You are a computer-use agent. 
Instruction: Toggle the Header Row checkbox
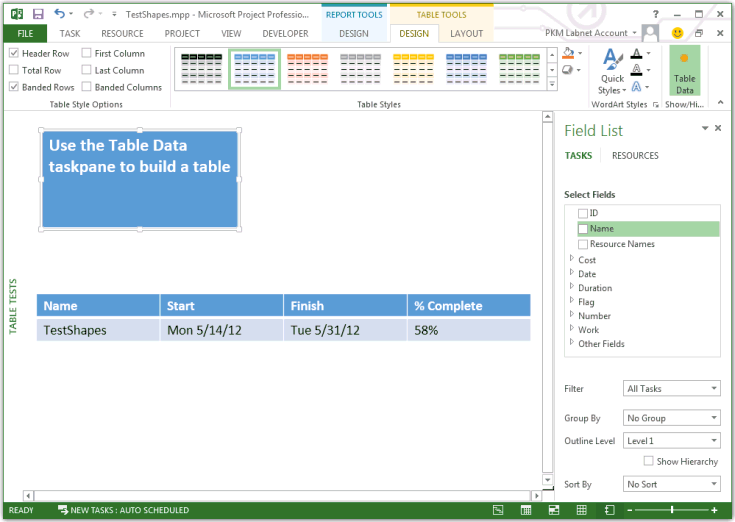(x=14, y=53)
